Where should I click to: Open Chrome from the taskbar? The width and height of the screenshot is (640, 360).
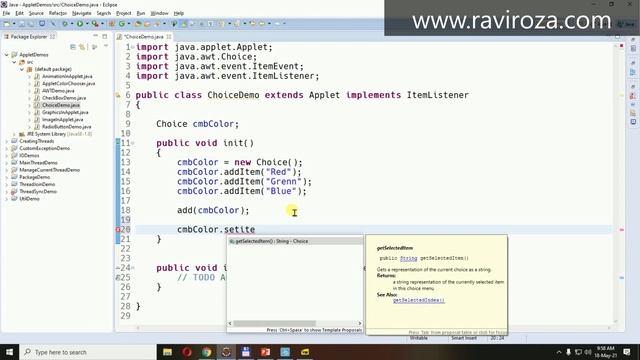point(207,352)
